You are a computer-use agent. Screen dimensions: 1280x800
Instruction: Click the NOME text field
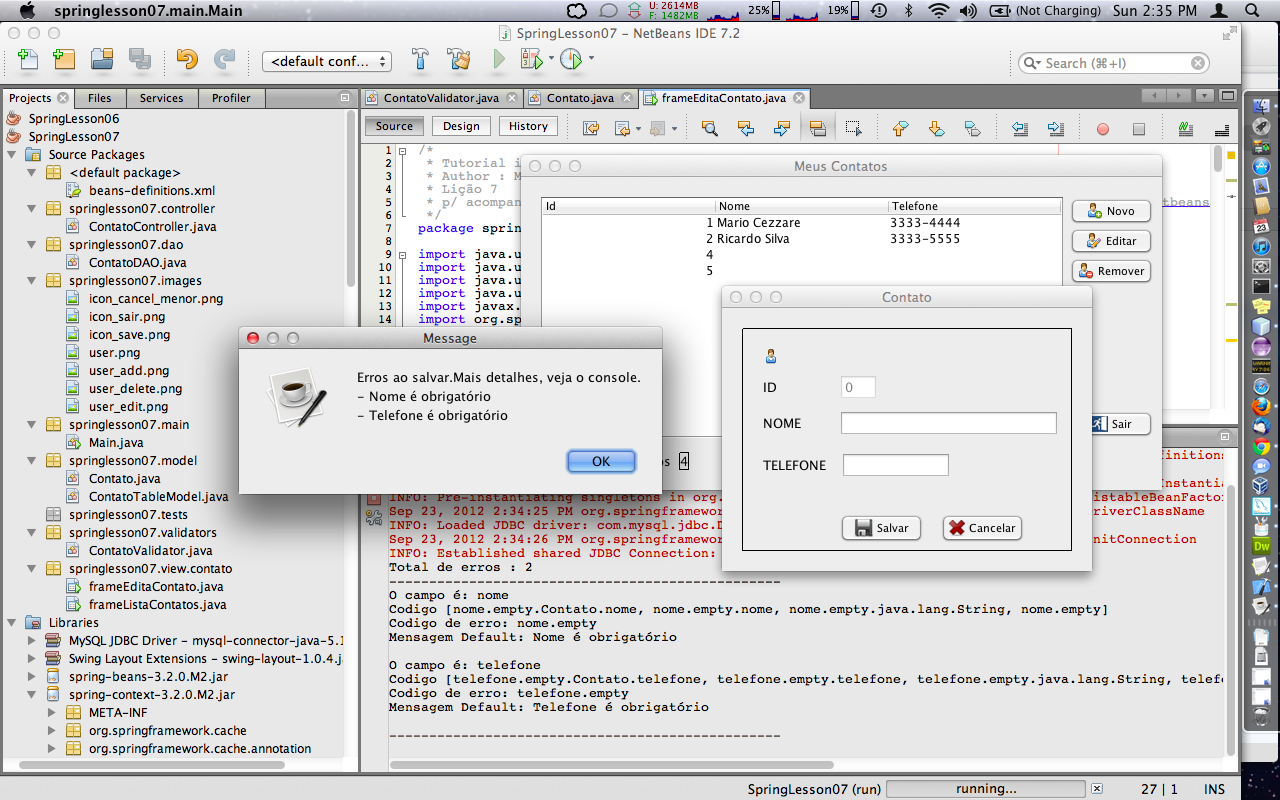(949, 423)
